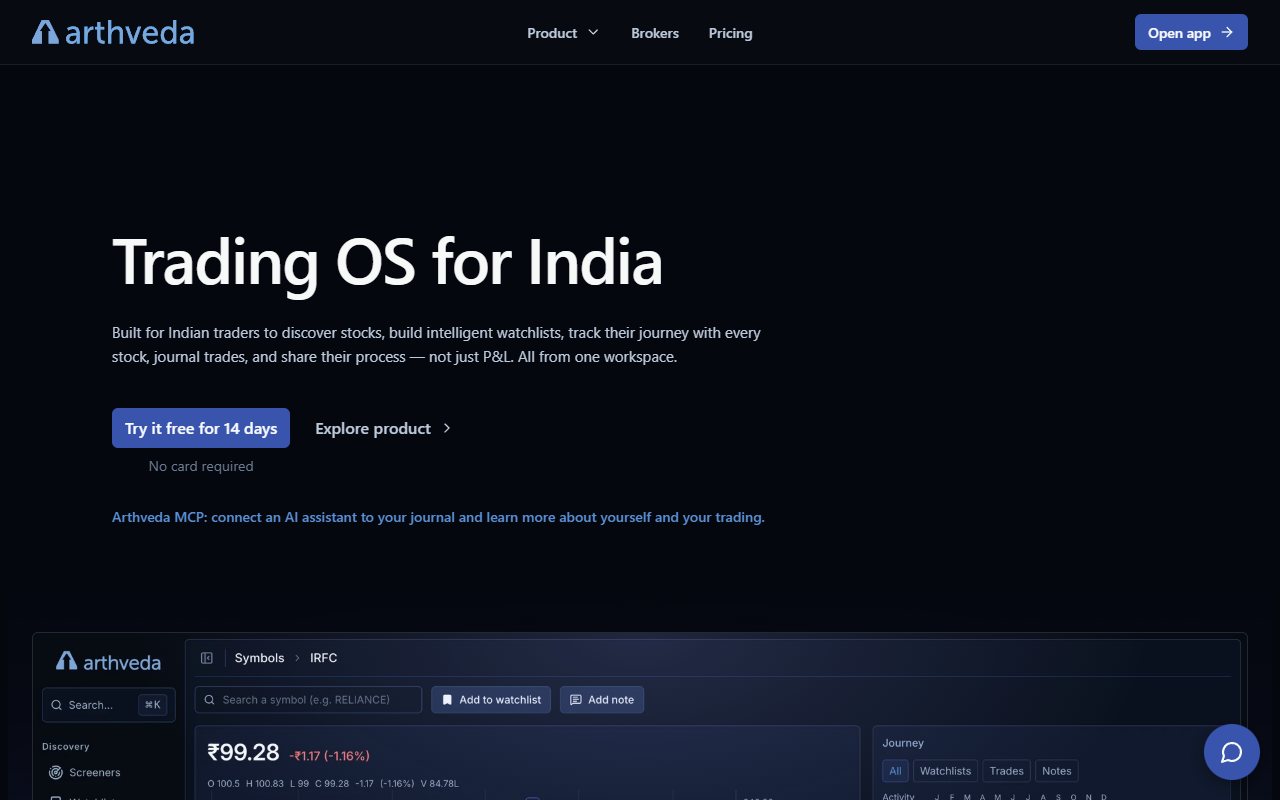Viewport: 1280px width, 800px height.
Task: Click the IRFC breadcrumb
Action: pos(324,658)
